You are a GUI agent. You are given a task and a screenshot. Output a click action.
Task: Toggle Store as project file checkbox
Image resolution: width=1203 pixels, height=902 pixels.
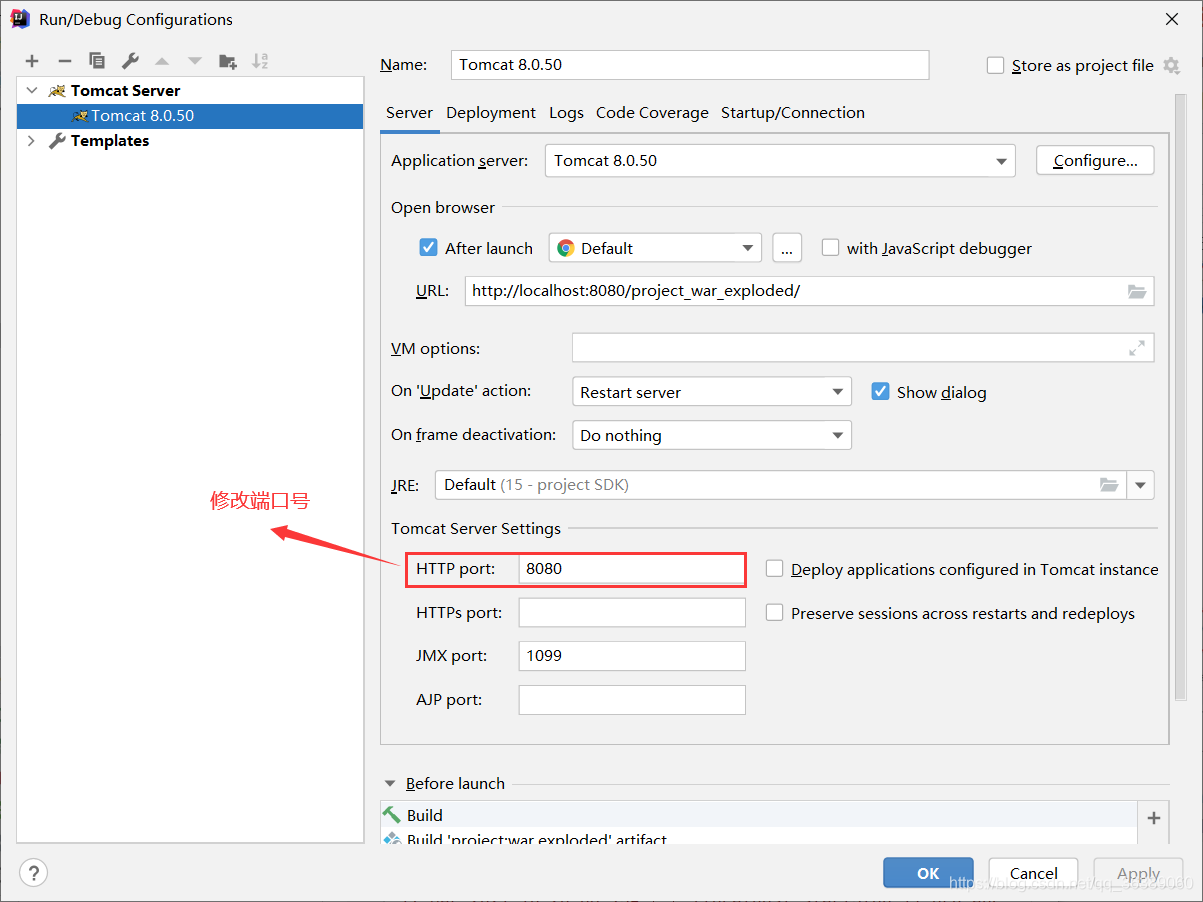pos(995,66)
